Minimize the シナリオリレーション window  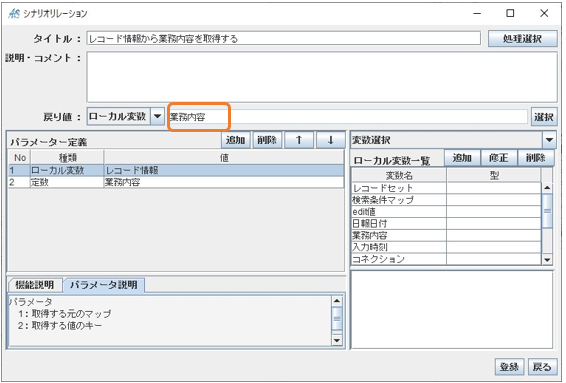click(477, 14)
